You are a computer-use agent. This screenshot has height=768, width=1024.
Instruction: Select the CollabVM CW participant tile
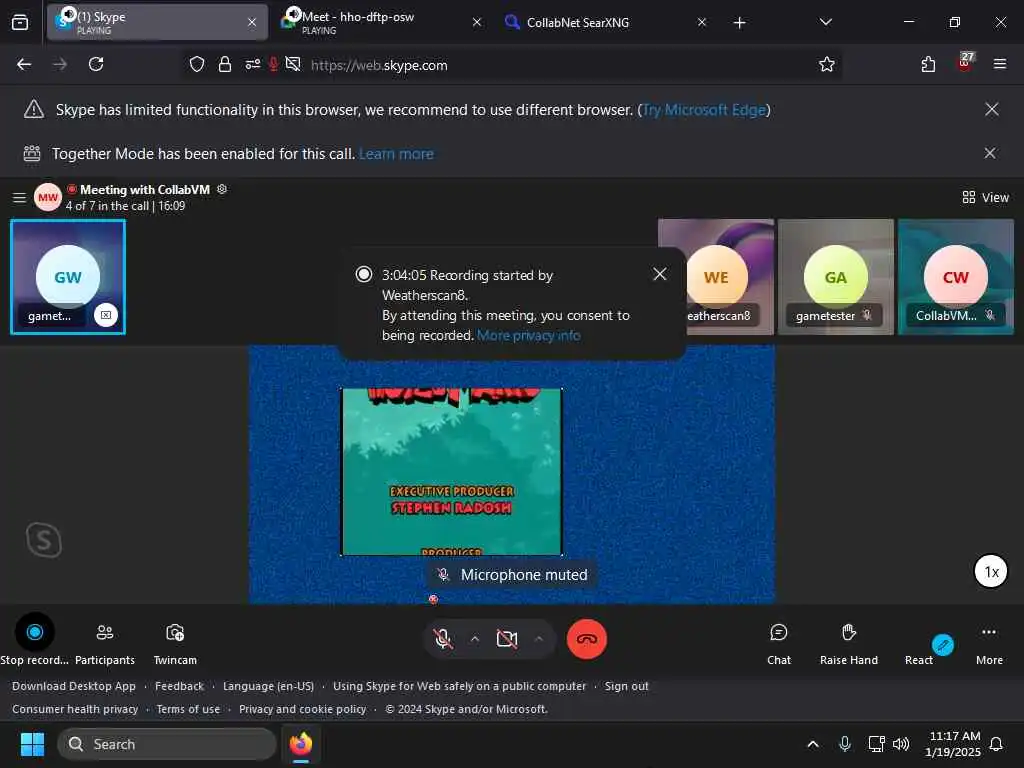tap(956, 277)
